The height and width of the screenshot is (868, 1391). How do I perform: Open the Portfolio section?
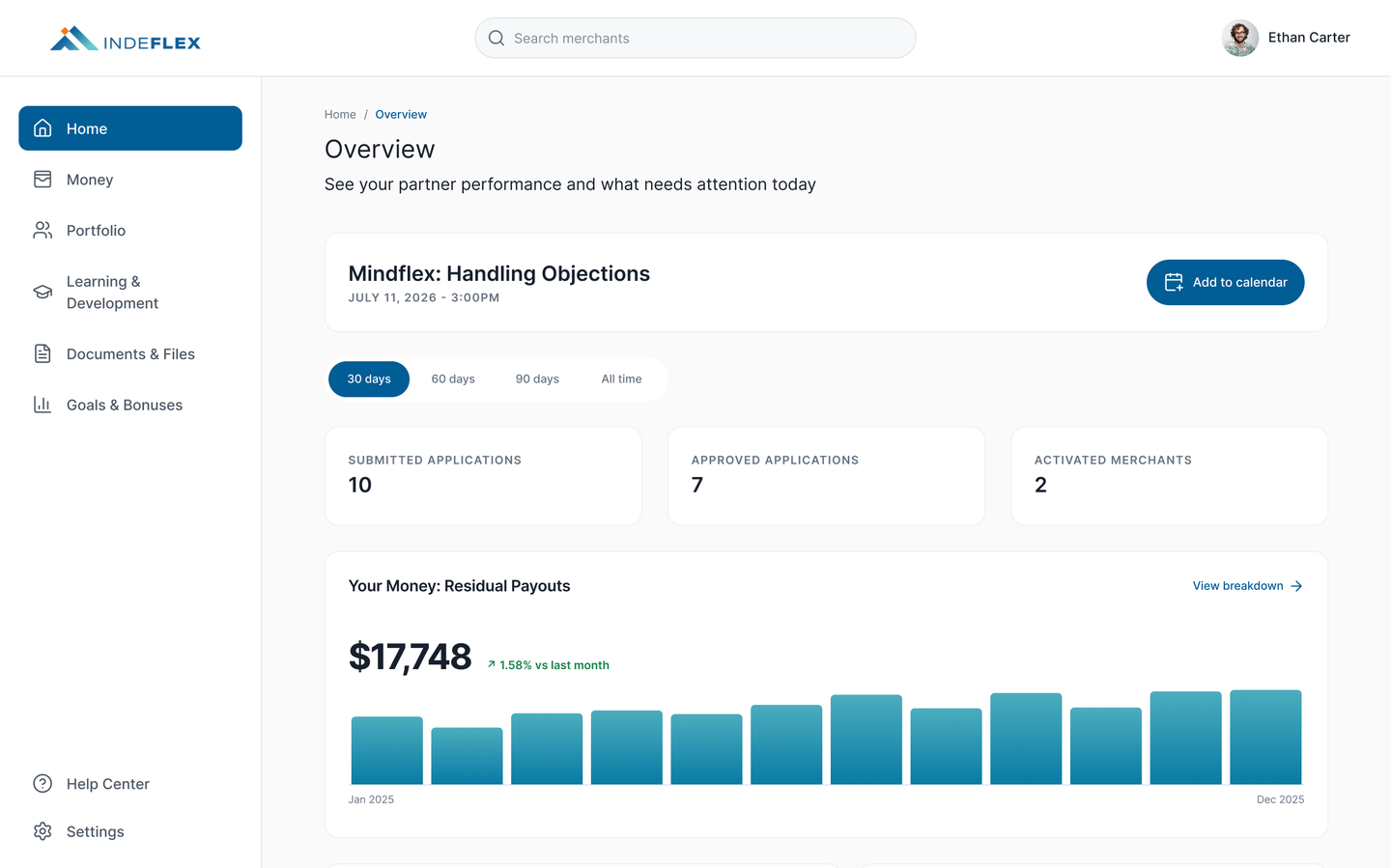(x=130, y=230)
